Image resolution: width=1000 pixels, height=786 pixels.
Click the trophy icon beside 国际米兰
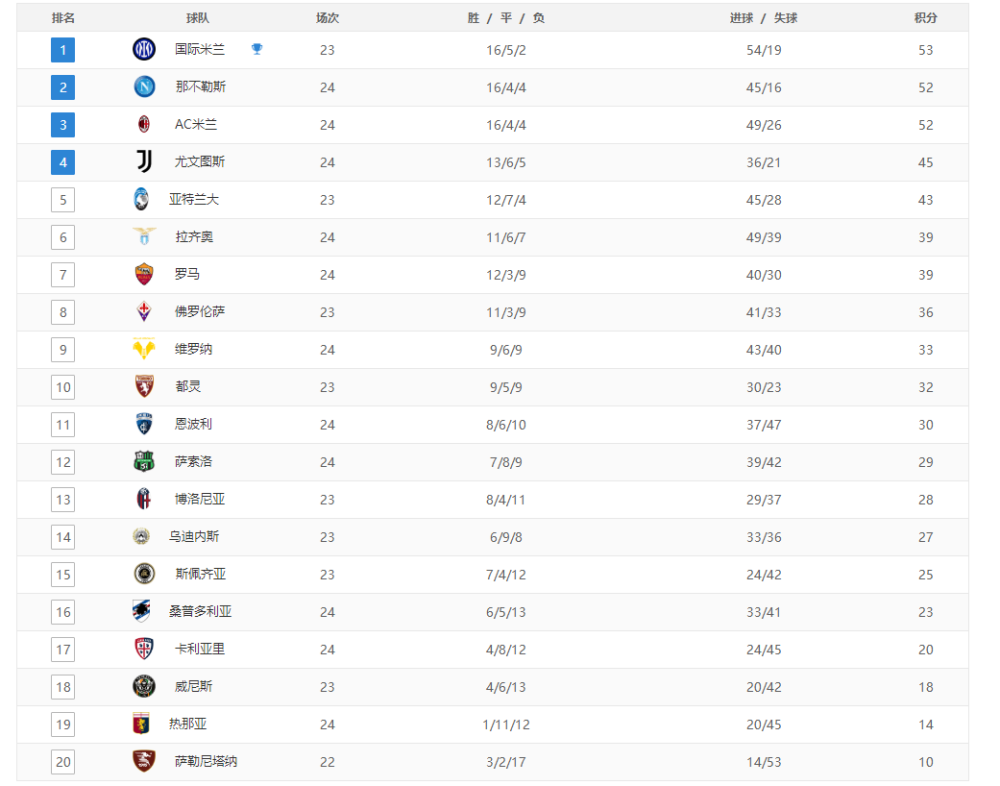point(257,49)
